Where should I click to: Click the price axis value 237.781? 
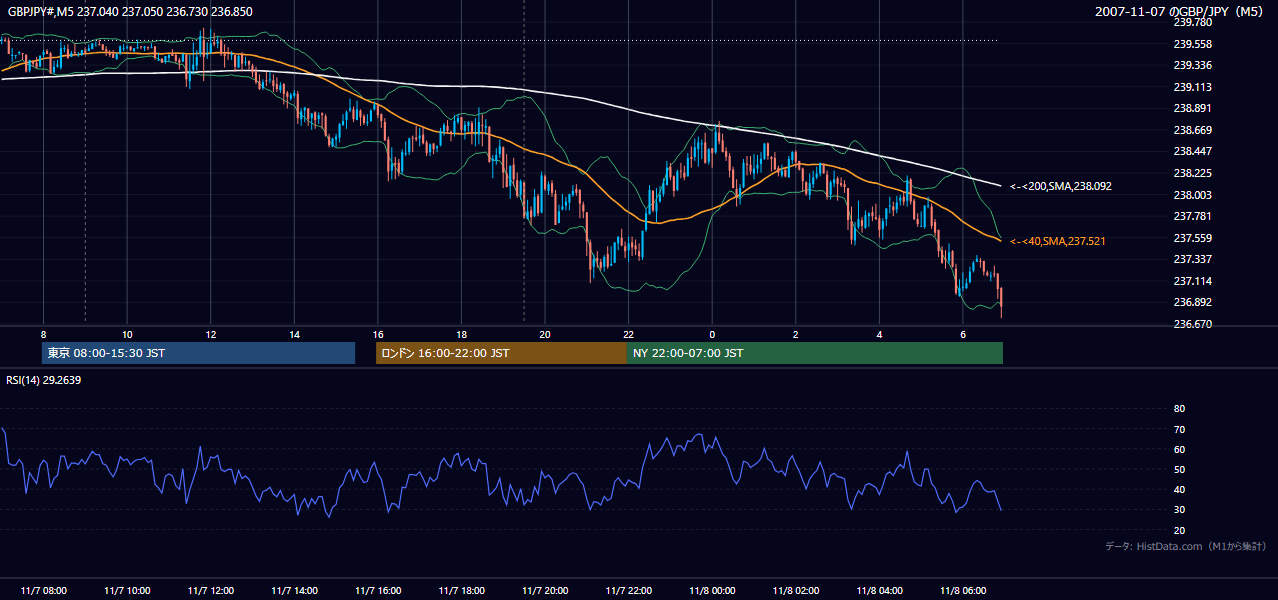1192,216
